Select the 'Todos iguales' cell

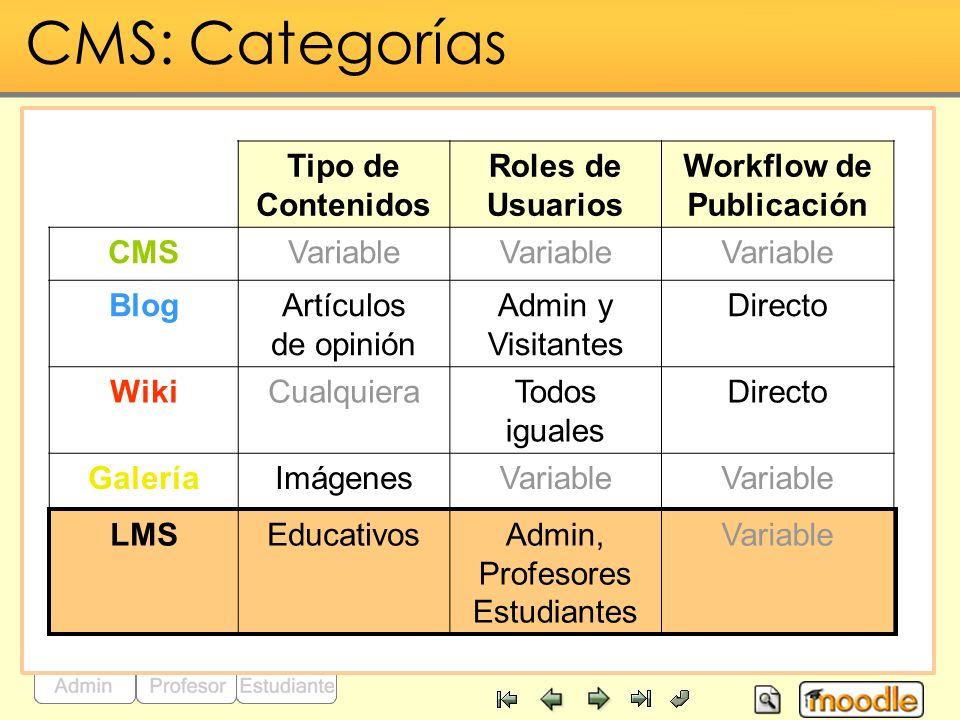point(555,410)
